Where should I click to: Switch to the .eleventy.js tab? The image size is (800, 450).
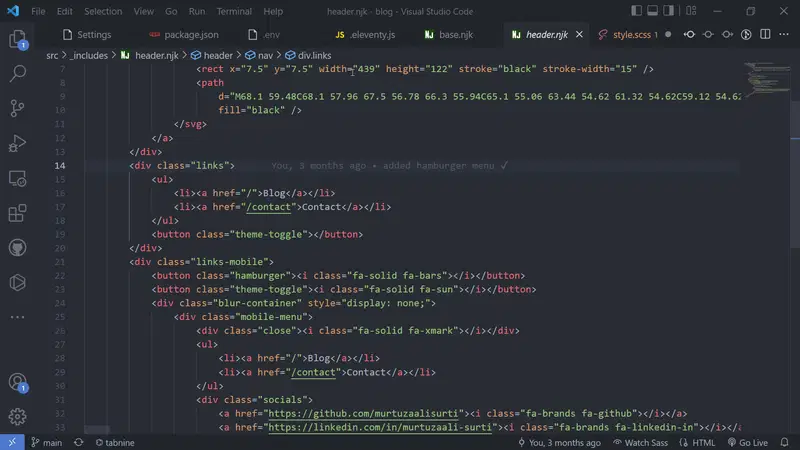click(365, 35)
